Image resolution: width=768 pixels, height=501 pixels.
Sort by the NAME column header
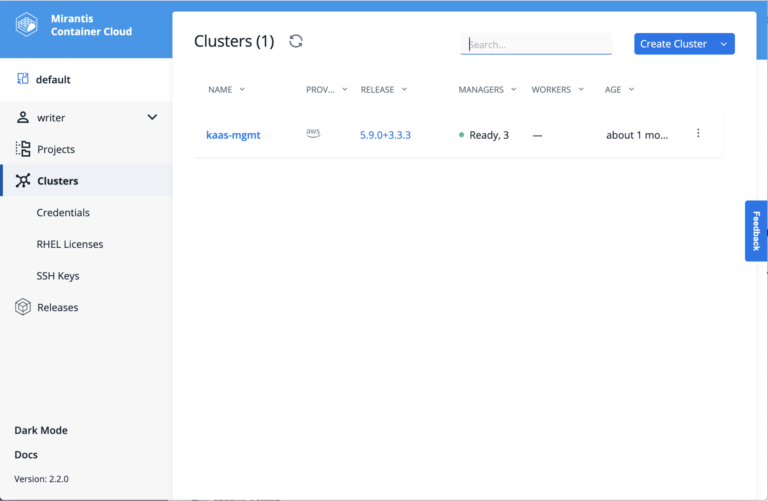pyautogui.click(x=220, y=90)
